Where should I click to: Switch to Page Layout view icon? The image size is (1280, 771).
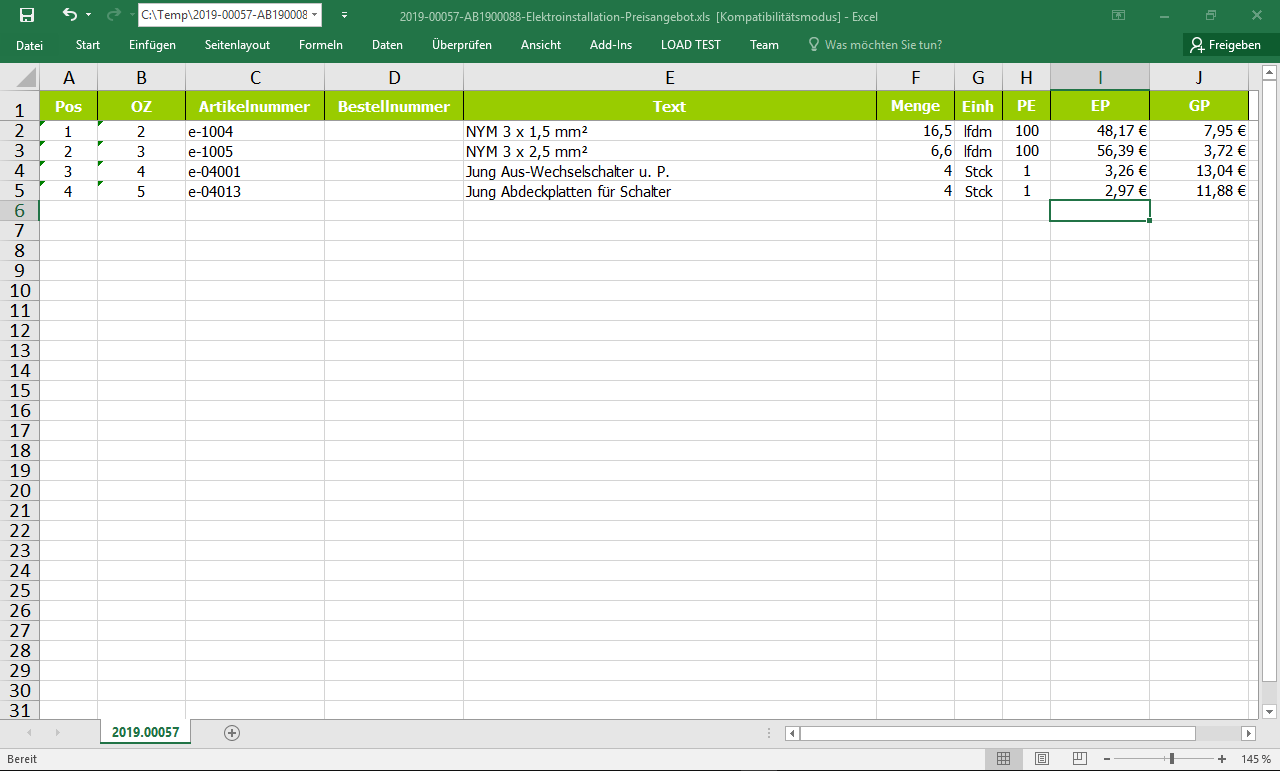[1041, 759]
